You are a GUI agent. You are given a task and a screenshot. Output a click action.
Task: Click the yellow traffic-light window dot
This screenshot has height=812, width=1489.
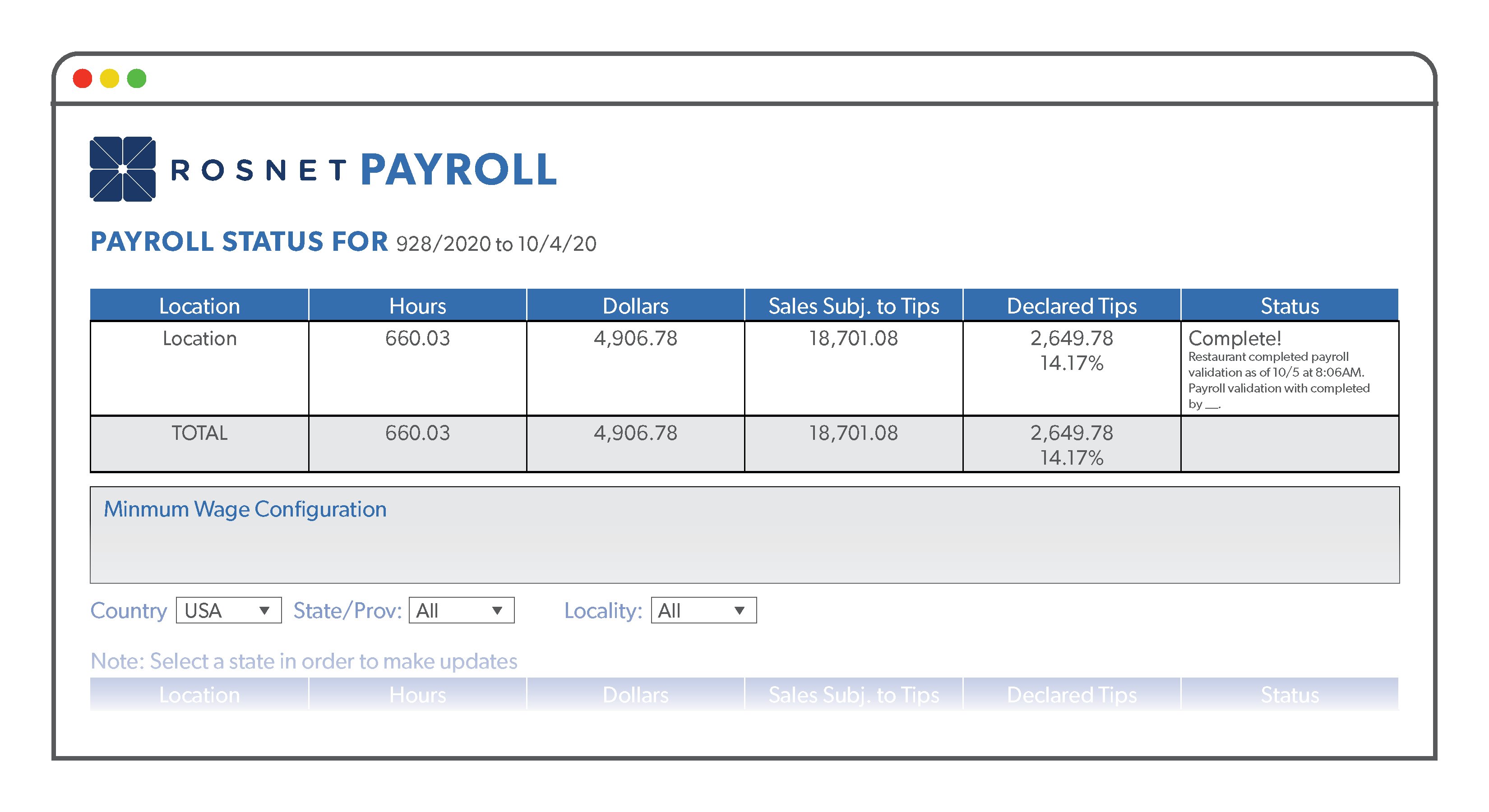[111, 78]
